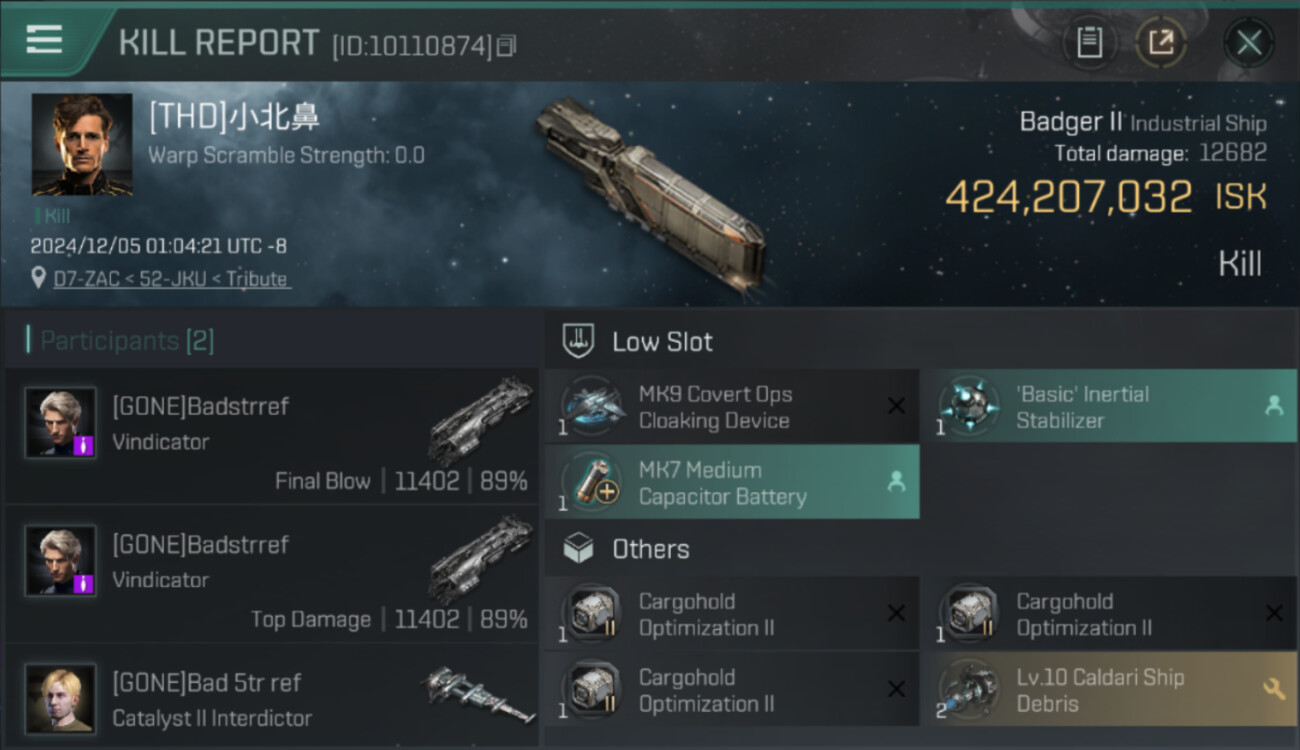Close the kill report window

click(x=1248, y=42)
